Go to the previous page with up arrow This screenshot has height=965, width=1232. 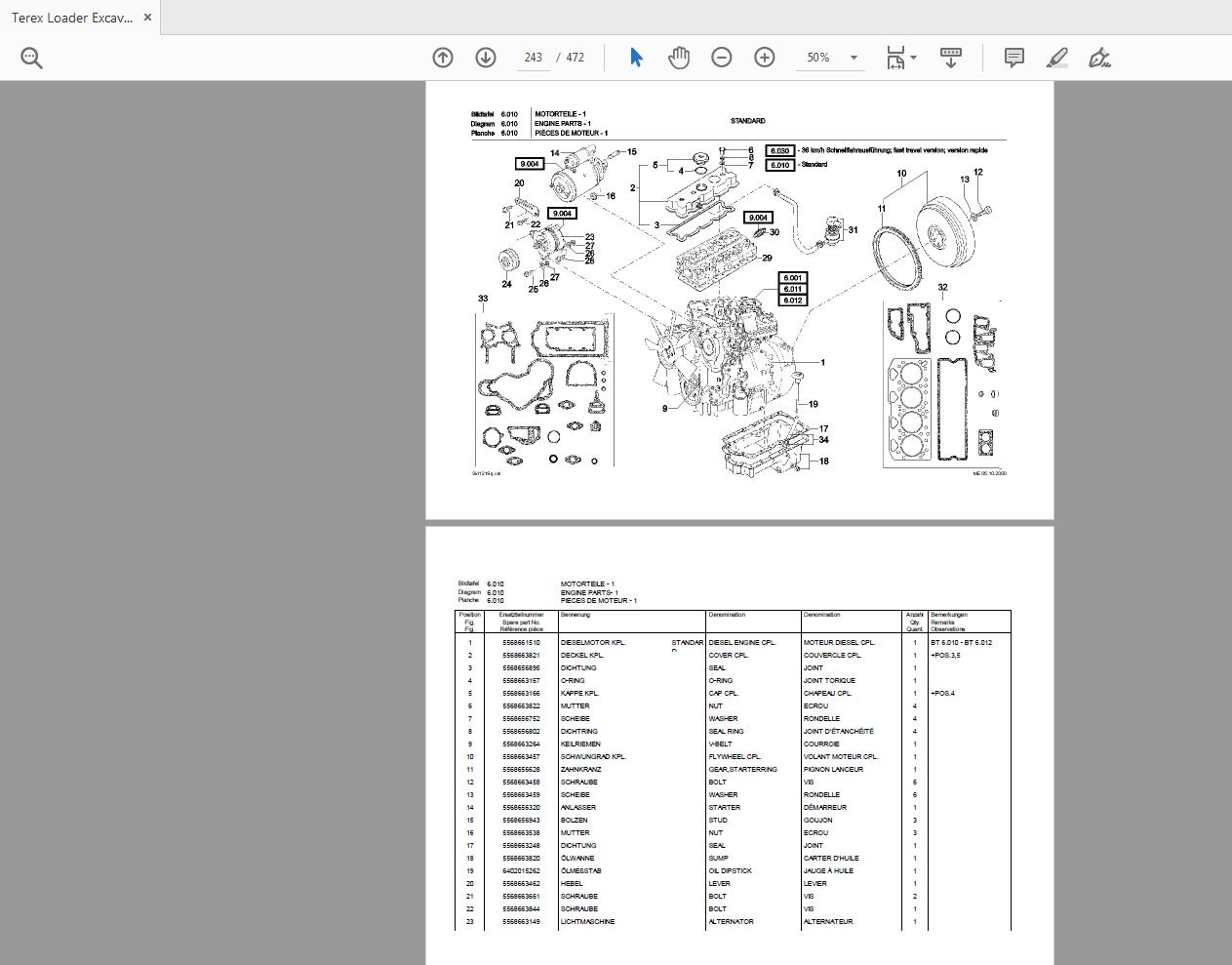coord(442,58)
